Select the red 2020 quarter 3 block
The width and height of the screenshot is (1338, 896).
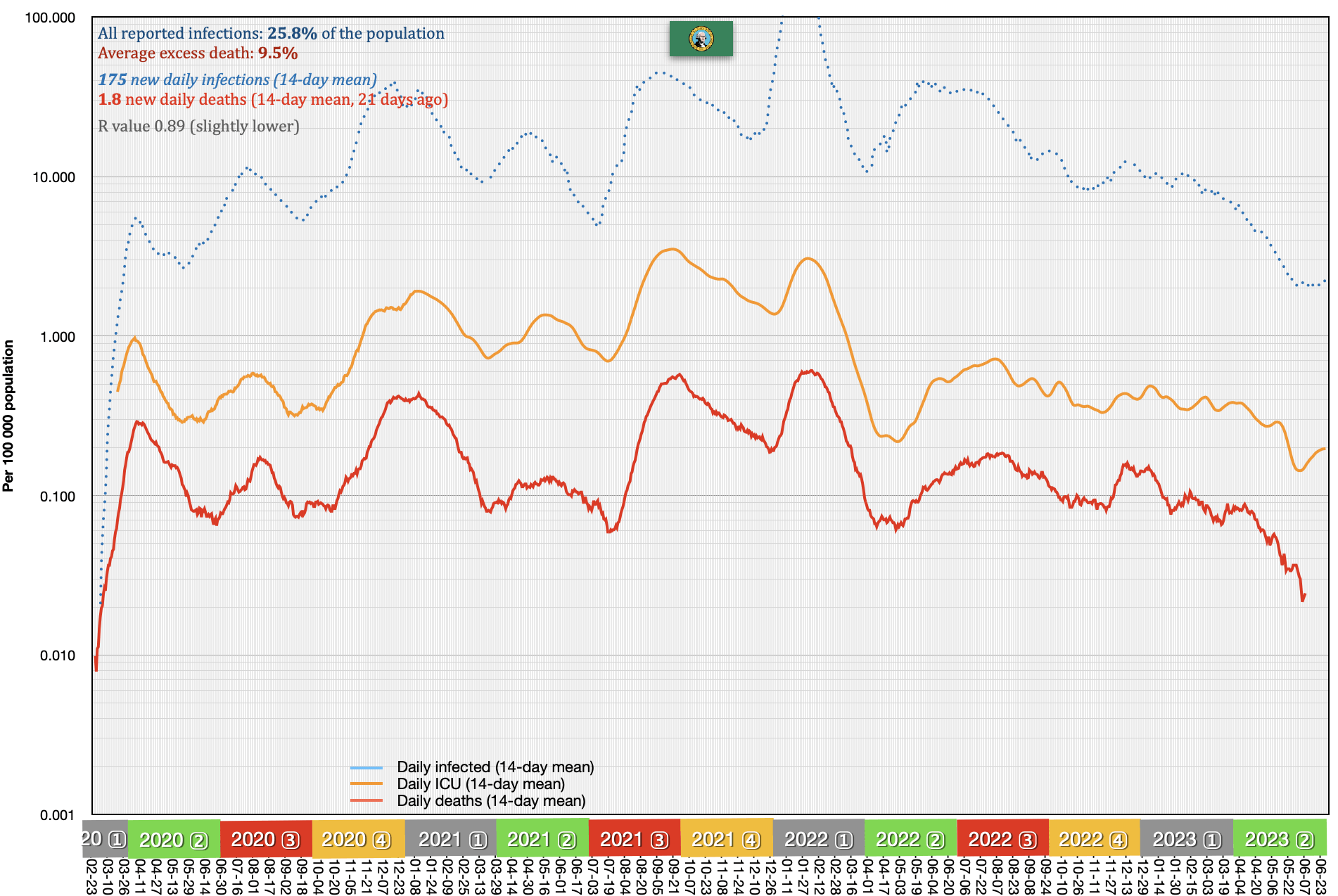[265, 840]
